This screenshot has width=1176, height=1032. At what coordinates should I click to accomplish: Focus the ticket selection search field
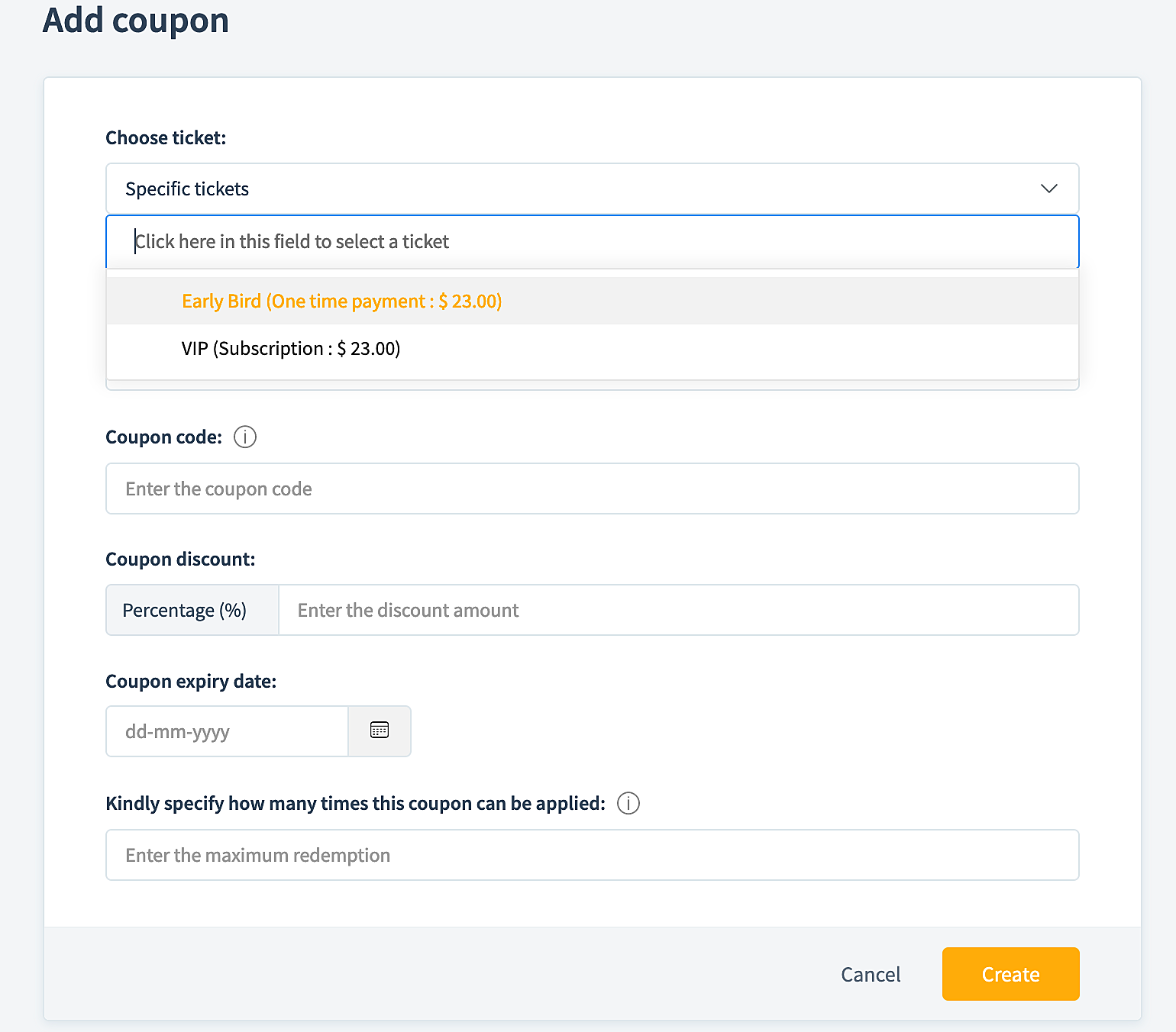tap(592, 242)
